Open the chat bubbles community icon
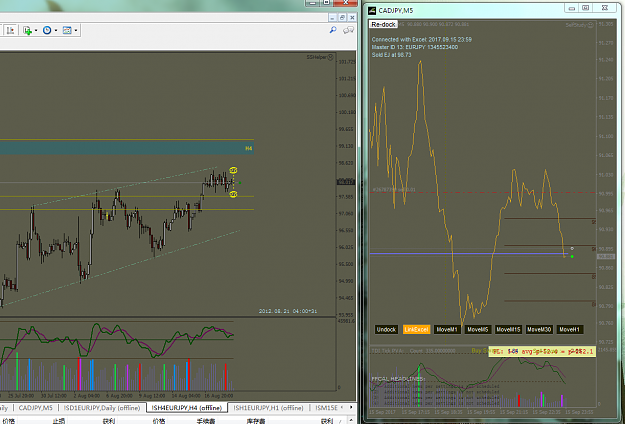 point(348,30)
